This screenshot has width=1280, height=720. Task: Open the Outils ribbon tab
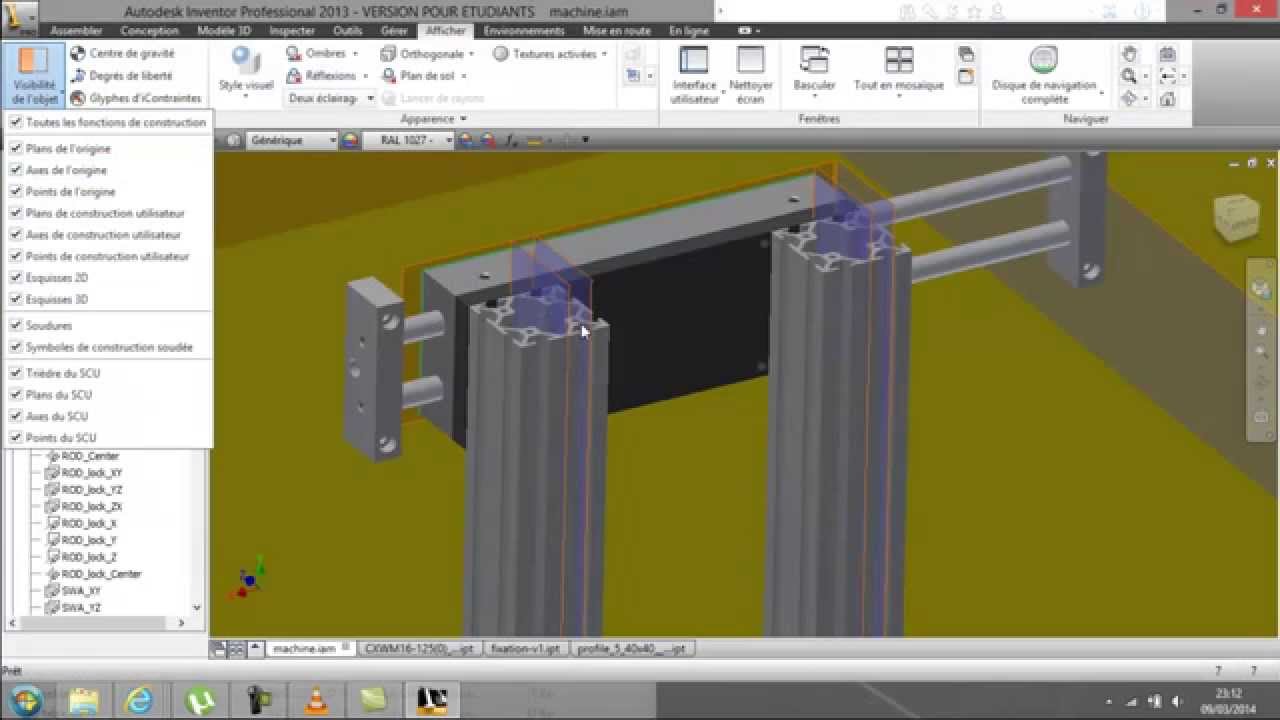348,31
